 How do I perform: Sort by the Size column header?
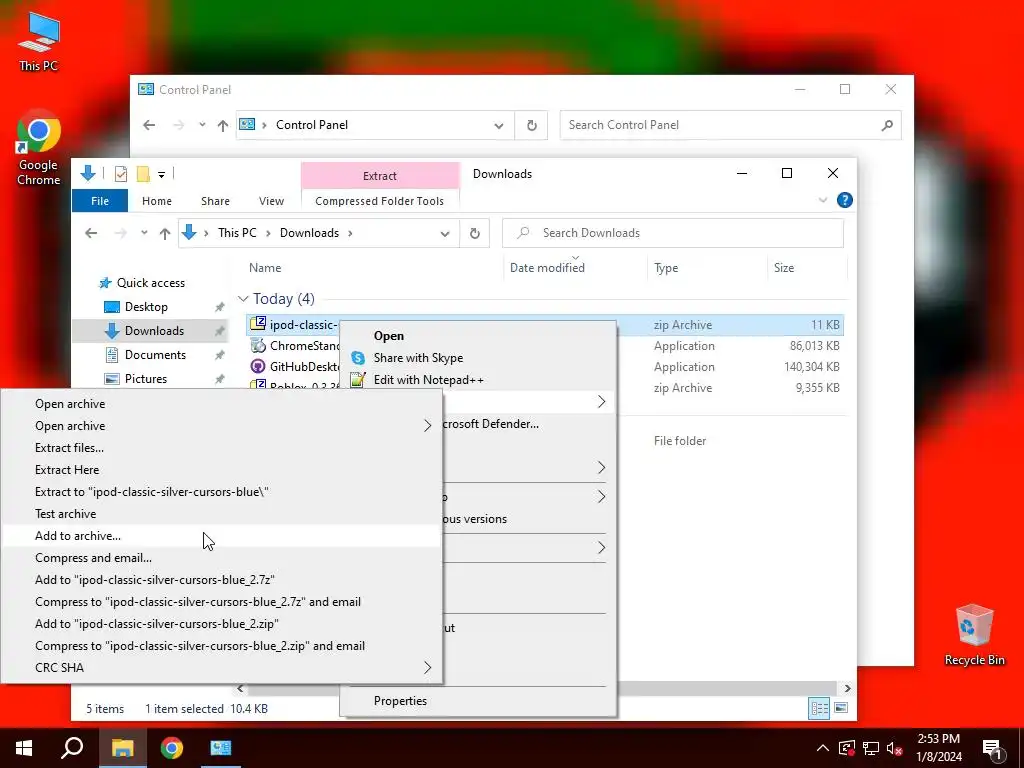(x=784, y=268)
